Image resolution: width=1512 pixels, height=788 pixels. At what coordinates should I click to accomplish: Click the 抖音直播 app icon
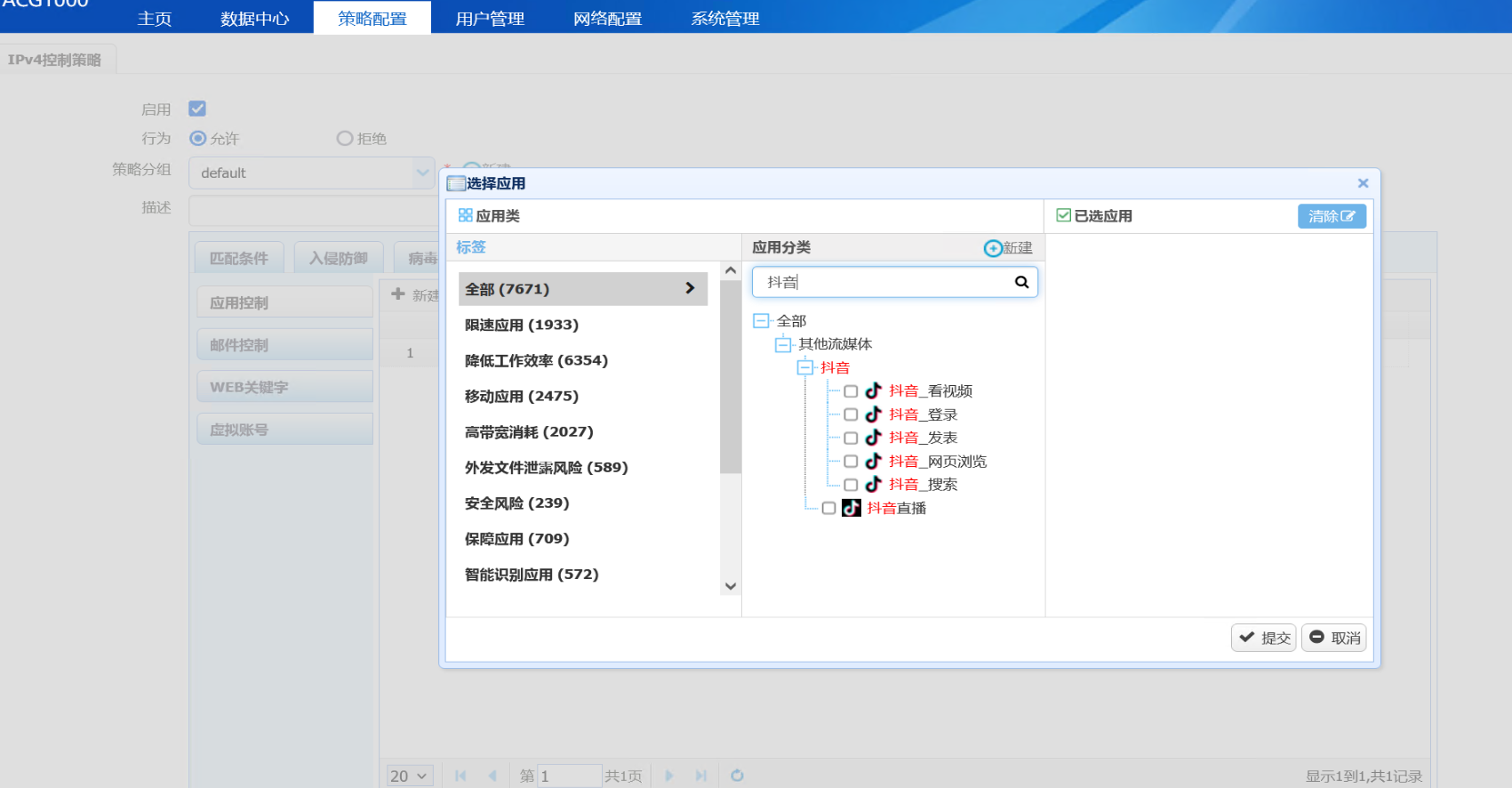click(x=852, y=507)
